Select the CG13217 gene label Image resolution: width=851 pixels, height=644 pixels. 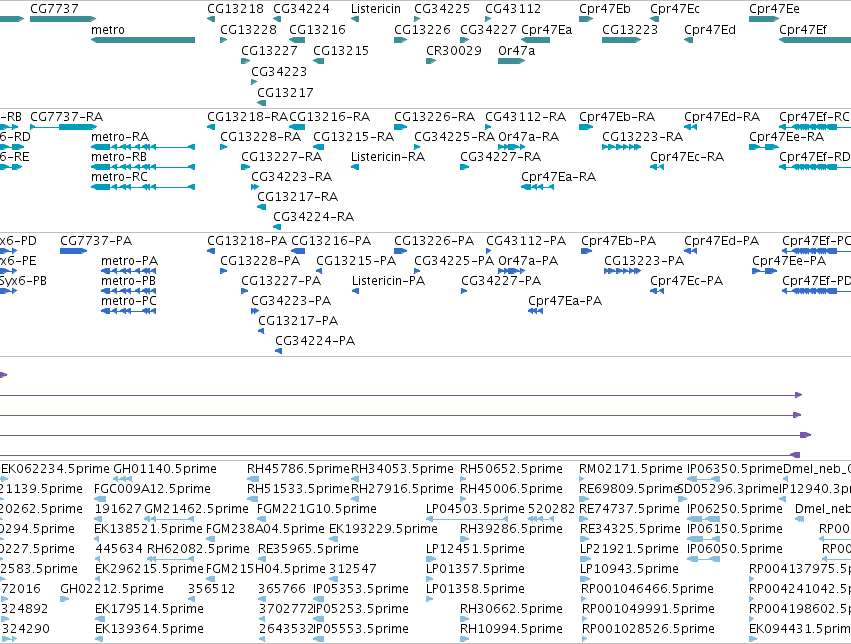285,93
